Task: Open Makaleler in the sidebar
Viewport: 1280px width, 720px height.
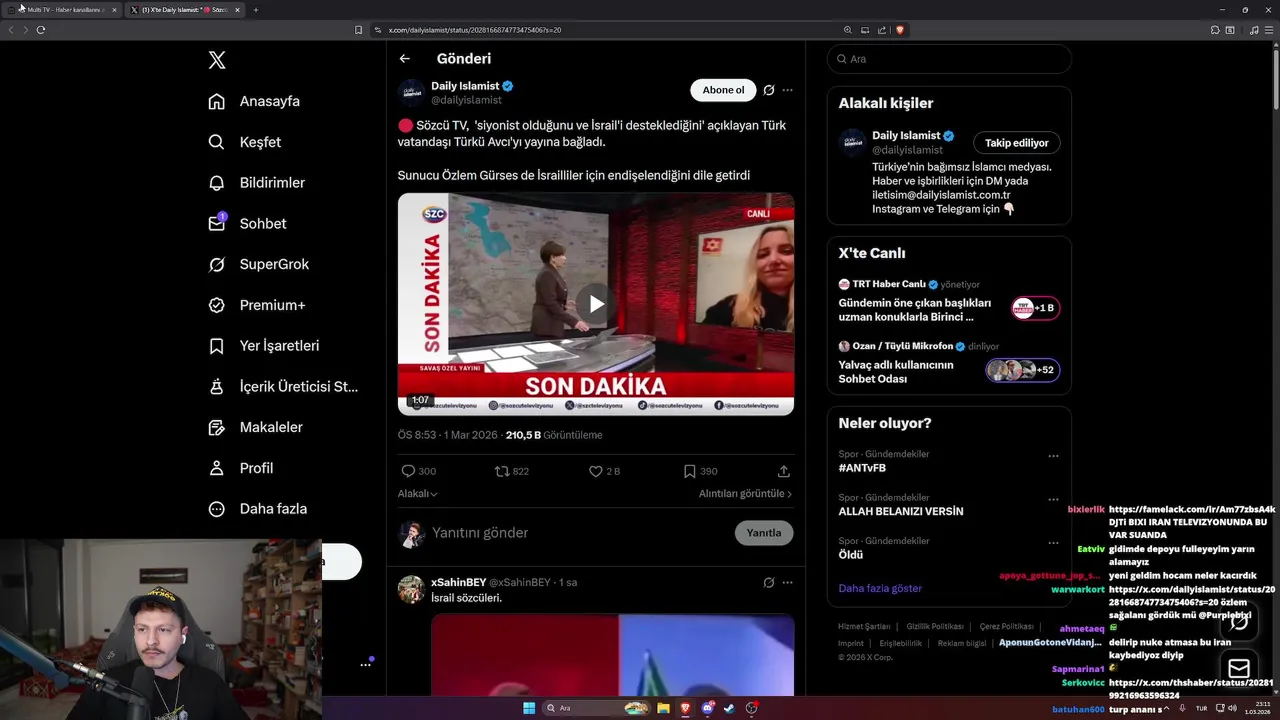Action: [x=255, y=427]
